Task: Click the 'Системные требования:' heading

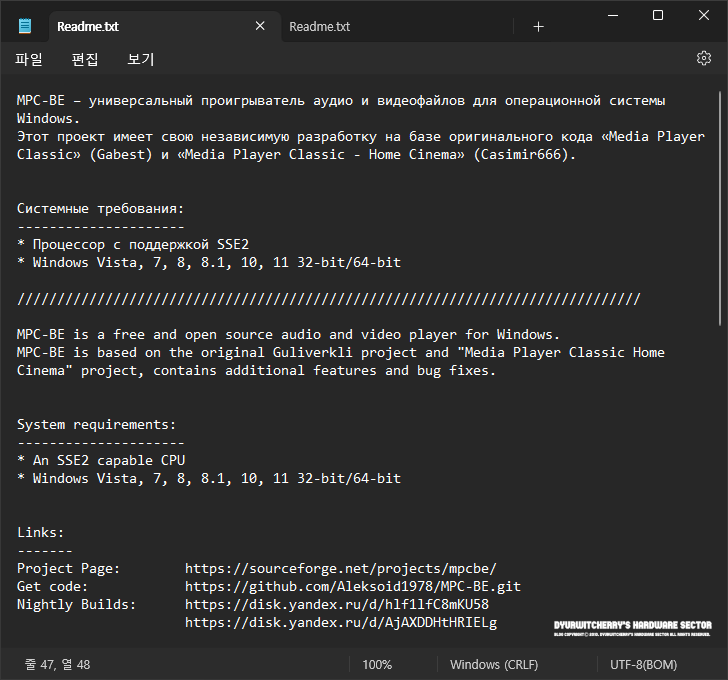Action: pyautogui.click(x=100, y=209)
